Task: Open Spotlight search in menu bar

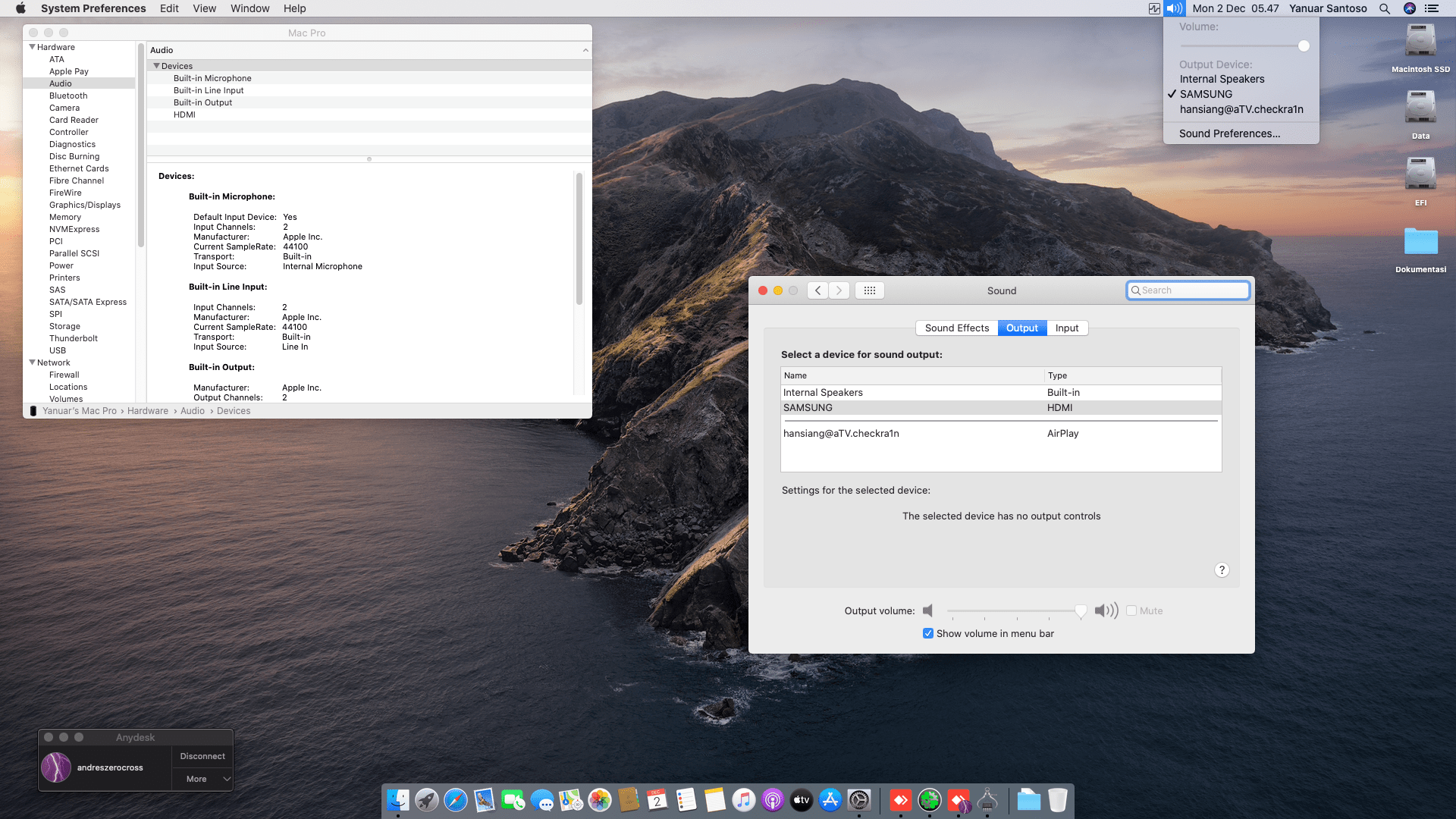Action: tap(1385, 8)
